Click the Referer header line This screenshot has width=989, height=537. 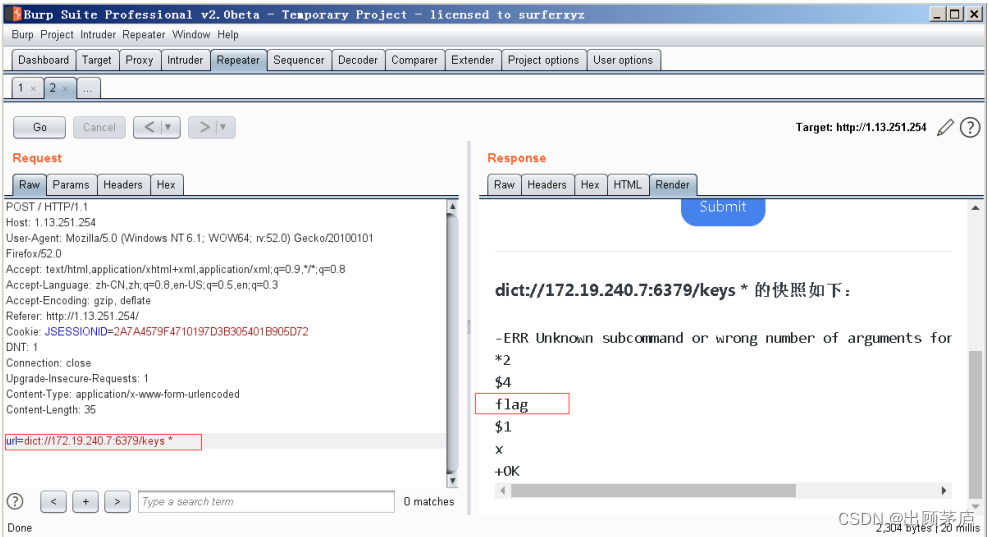[73, 316]
